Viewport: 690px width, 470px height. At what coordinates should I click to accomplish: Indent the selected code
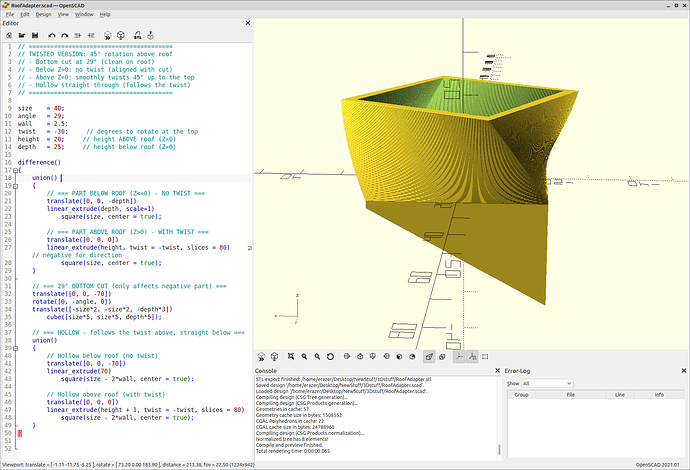coord(91,35)
